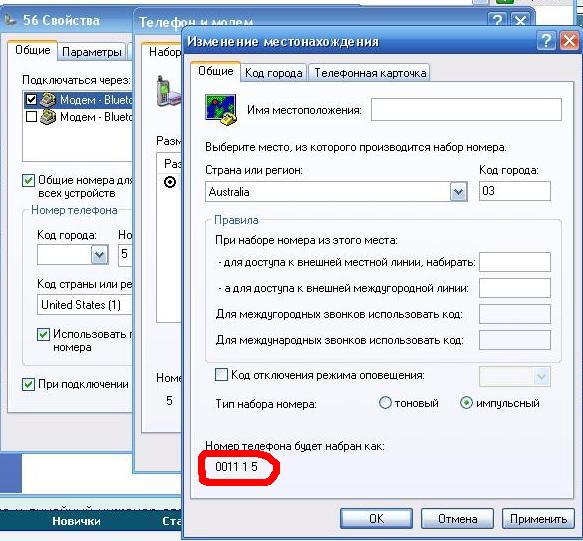Open United States country code combo box
This screenshot has height=541, width=583.
[85, 305]
